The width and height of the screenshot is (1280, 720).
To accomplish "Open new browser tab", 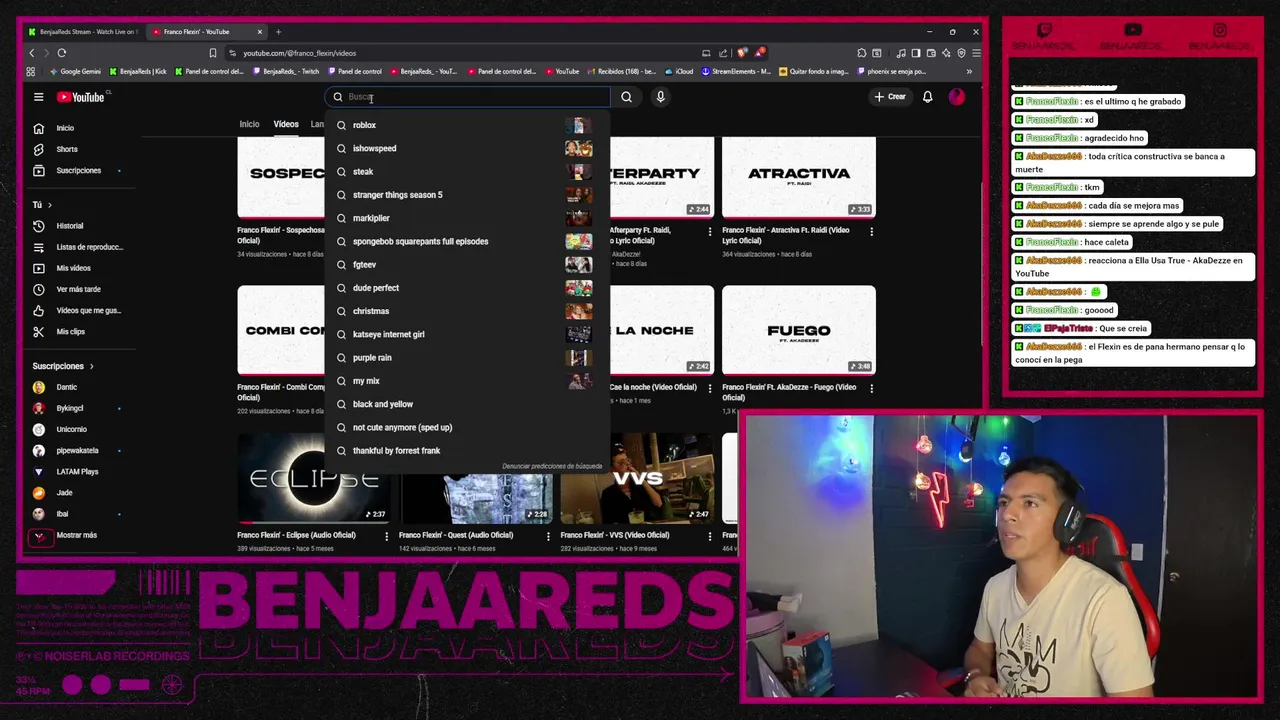I will (278, 32).
